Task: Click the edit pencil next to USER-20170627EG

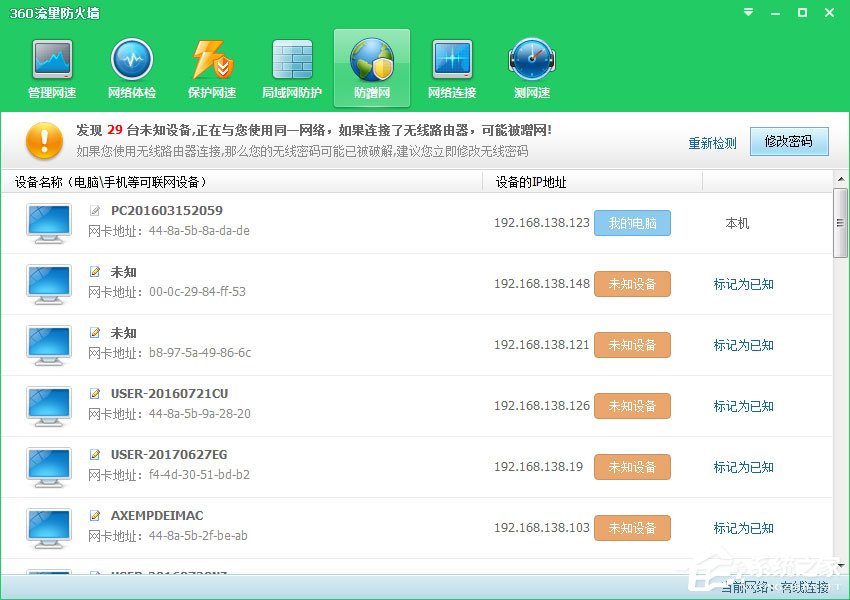Action: click(94, 454)
